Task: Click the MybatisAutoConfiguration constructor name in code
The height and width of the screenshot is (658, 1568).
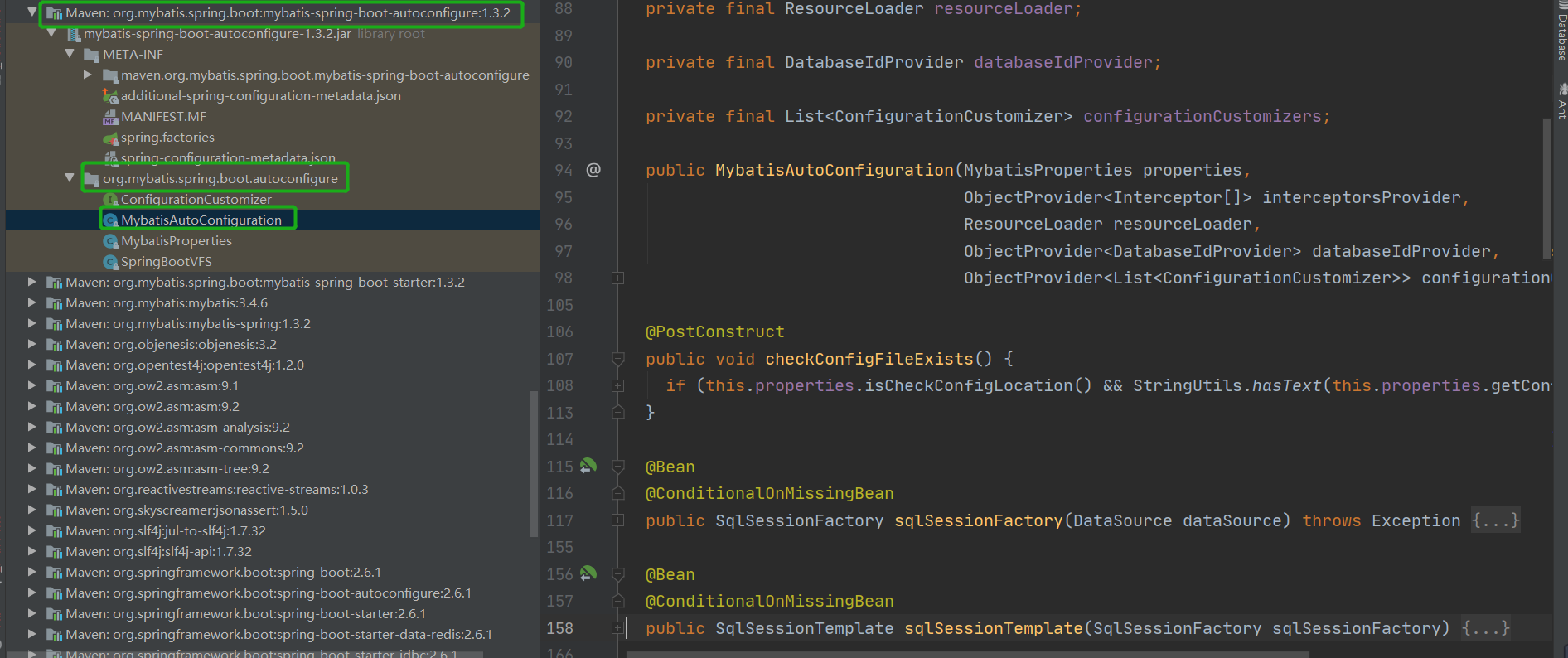Action: [x=835, y=170]
